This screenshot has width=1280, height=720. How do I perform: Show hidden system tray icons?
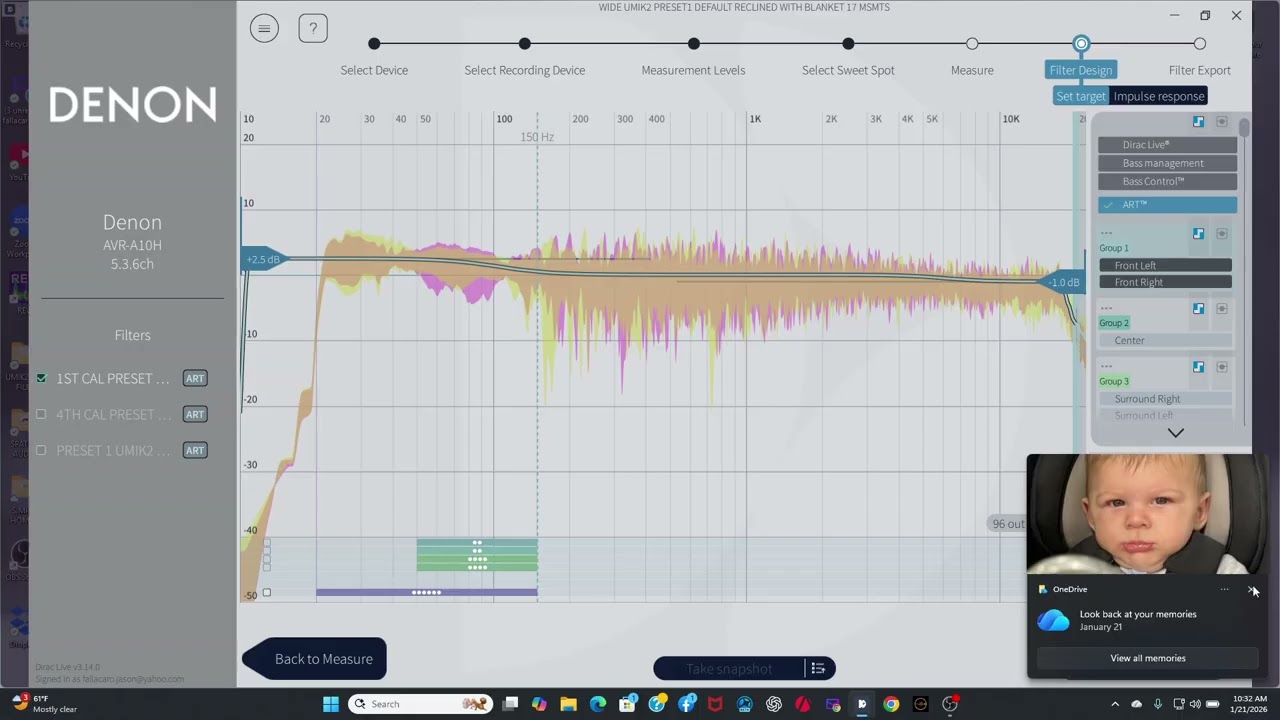point(1115,704)
